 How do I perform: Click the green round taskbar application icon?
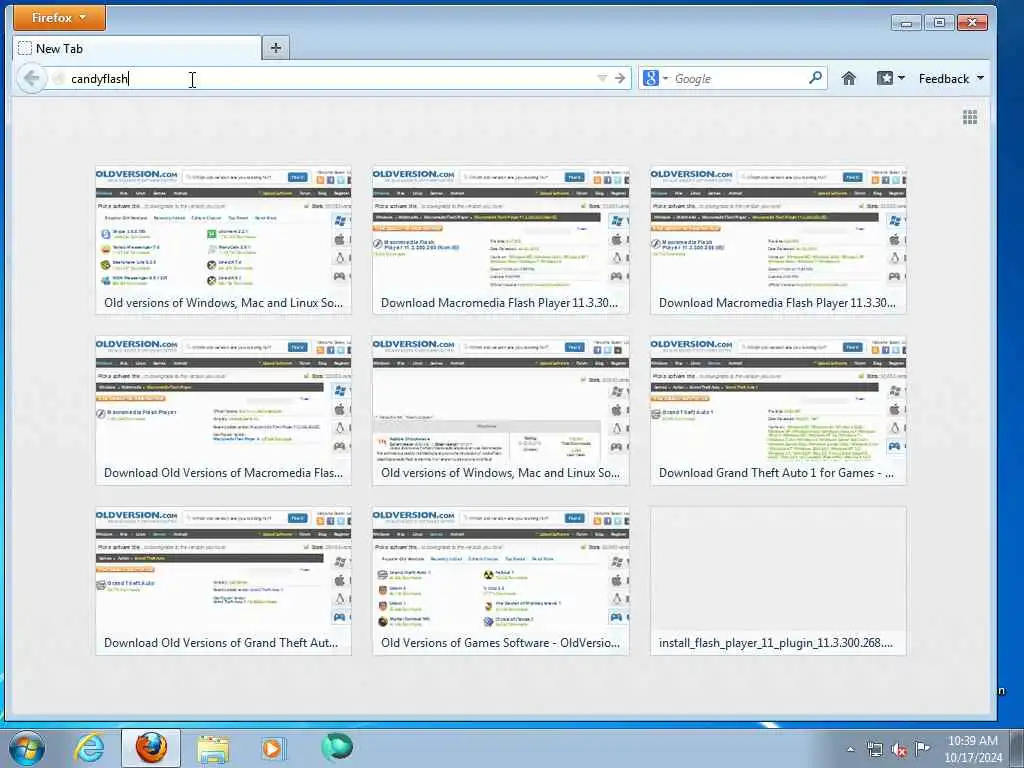click(337, 746)
